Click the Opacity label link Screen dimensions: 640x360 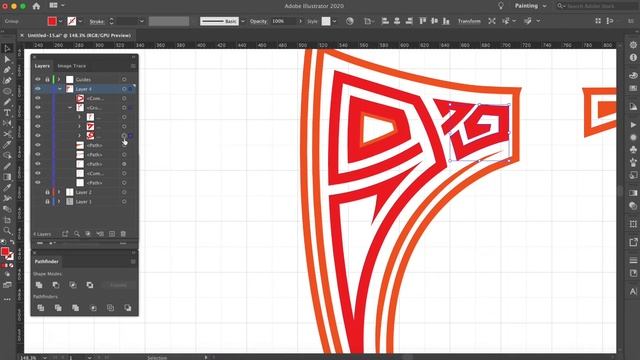pos(258,21)
